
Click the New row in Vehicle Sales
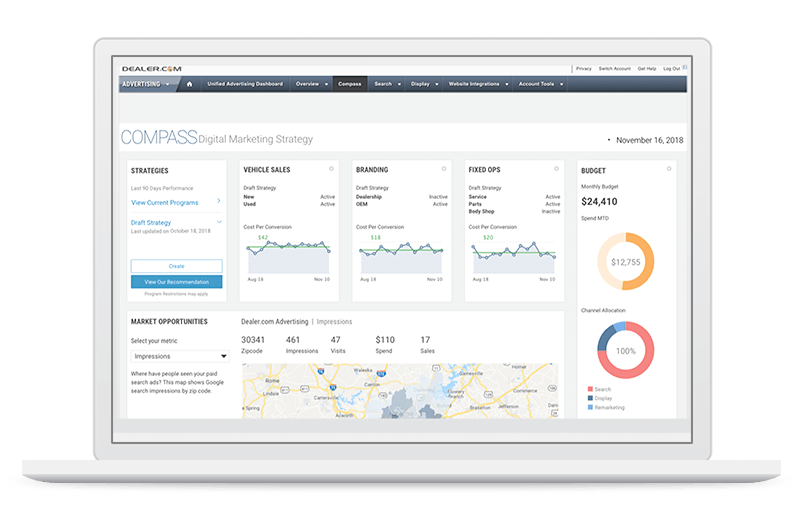(x=289, y=196)
